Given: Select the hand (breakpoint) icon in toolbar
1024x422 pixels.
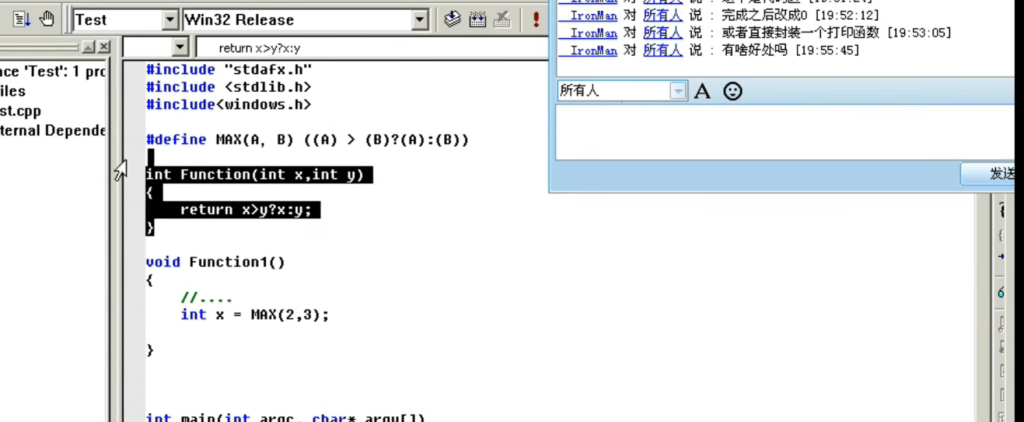Looking at the screenshot, I should 47,19.
